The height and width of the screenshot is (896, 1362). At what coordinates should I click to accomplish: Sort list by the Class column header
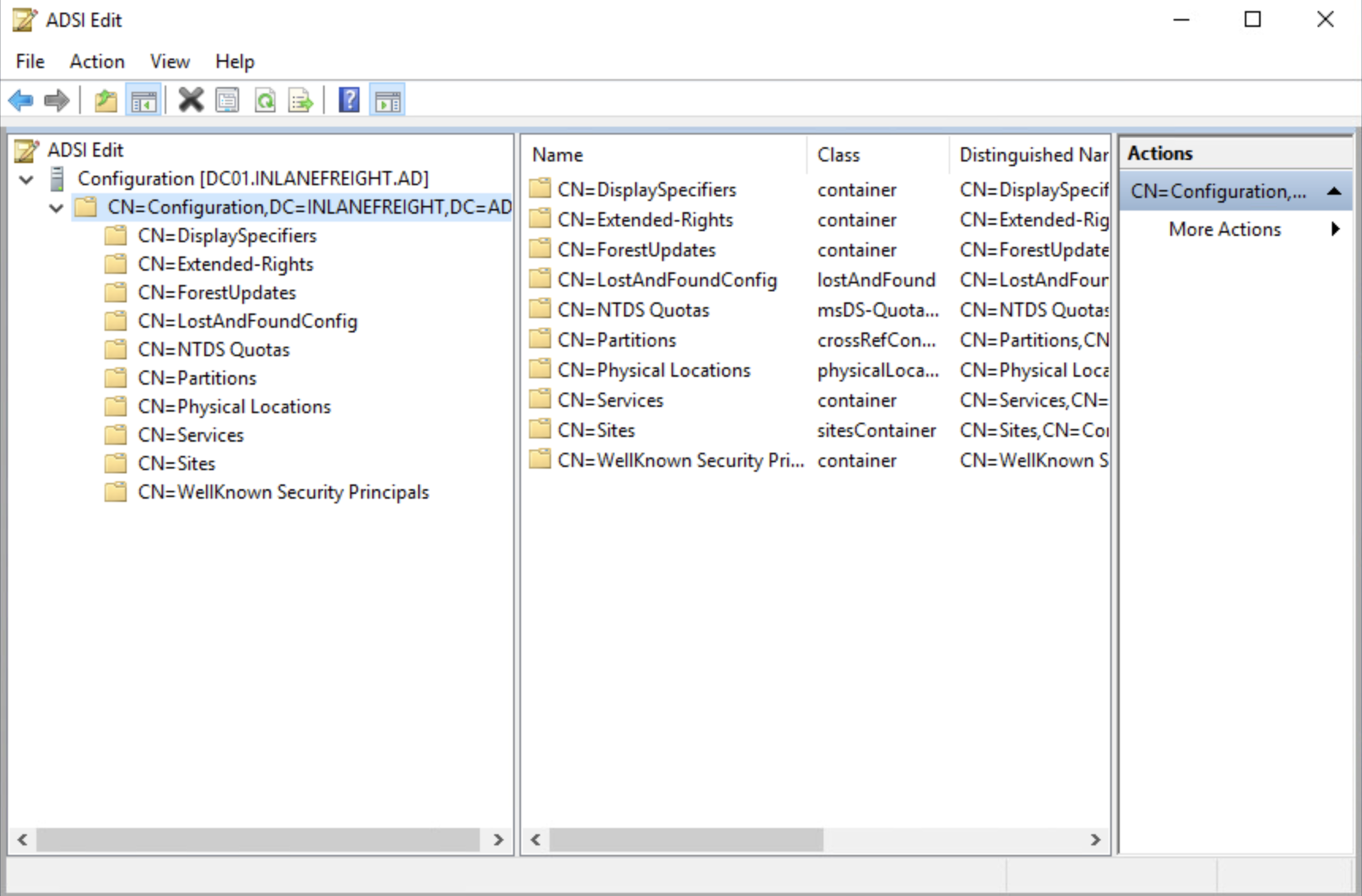839,155
